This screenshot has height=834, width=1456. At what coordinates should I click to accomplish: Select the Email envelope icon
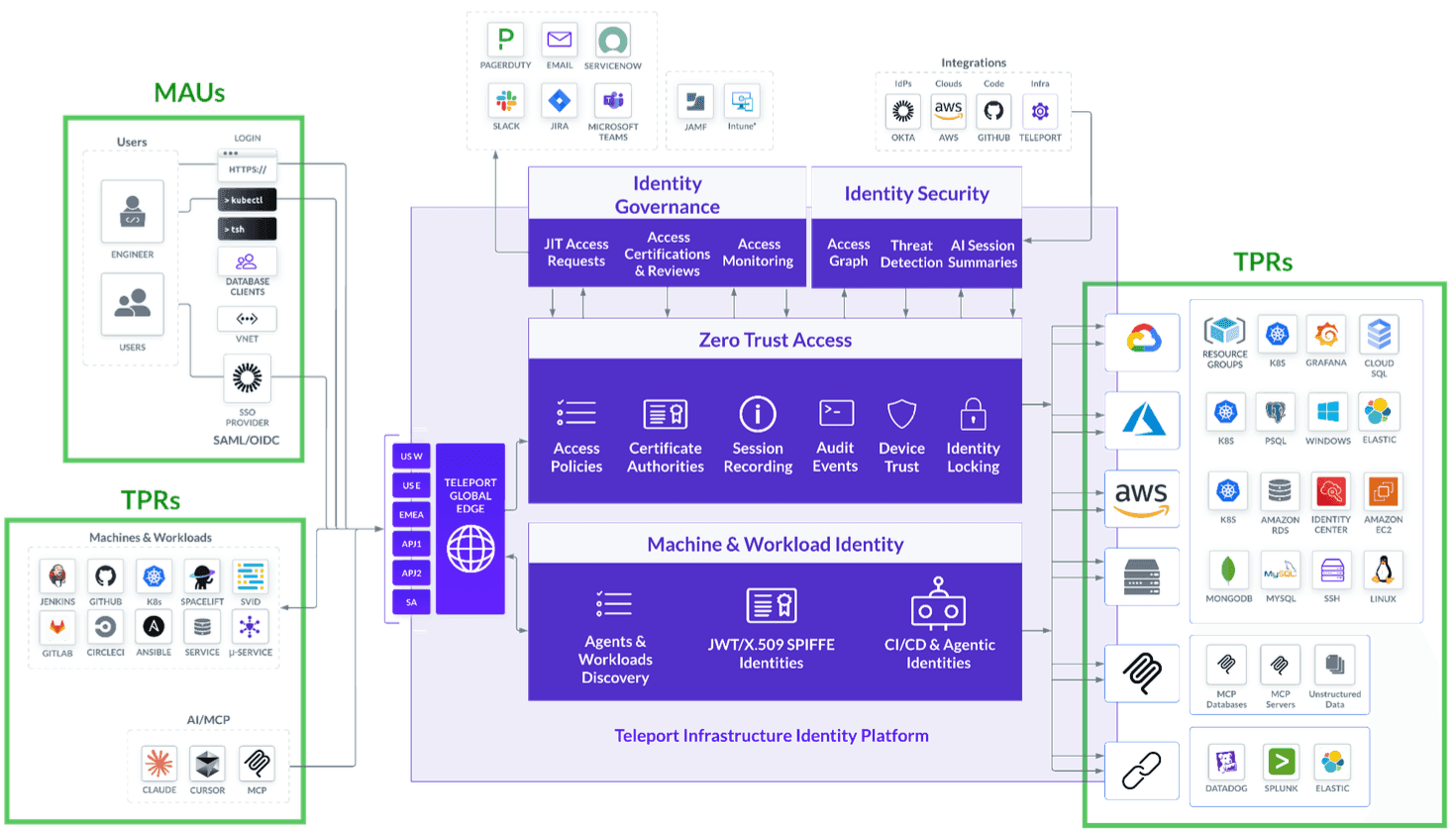pos(560,40)
